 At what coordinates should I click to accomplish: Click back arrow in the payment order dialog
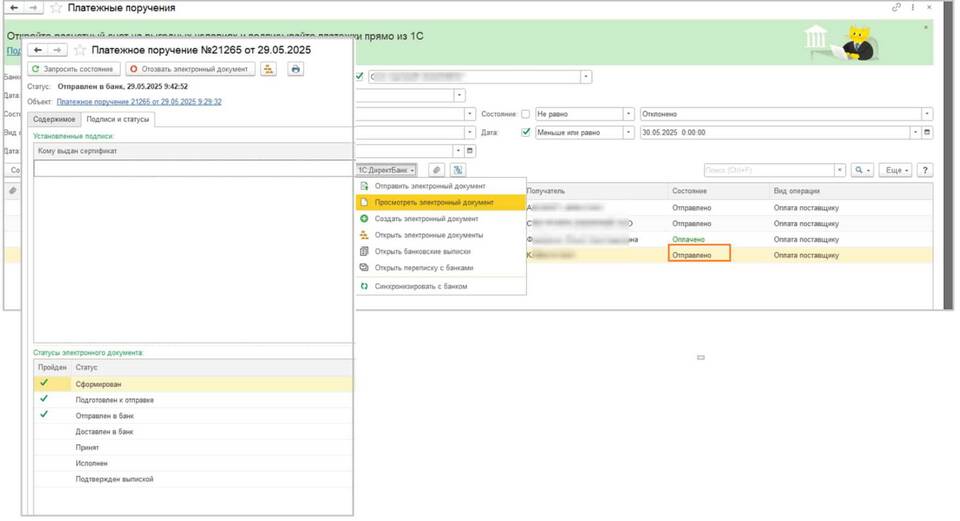coord(38,49)
